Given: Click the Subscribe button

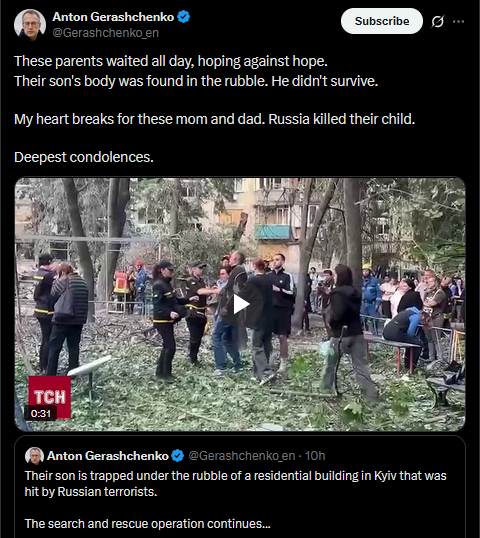Looking at the screenshot, I should tap(382, 21).
